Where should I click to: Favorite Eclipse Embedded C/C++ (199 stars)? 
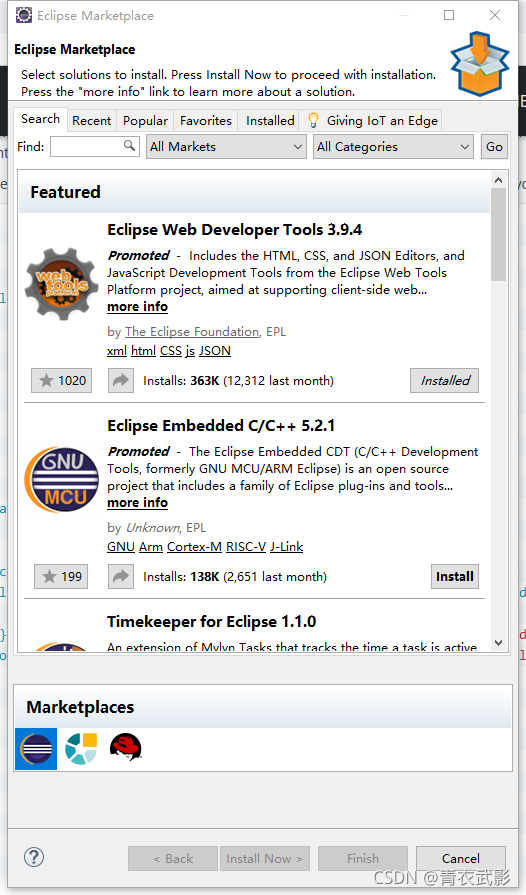(x=62, y=576)
